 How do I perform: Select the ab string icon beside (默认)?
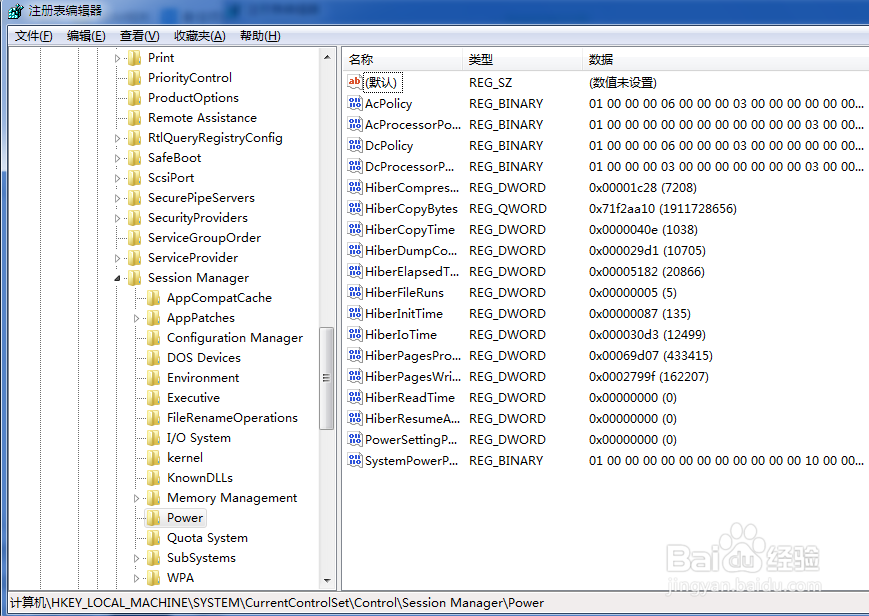coord(355,82)
